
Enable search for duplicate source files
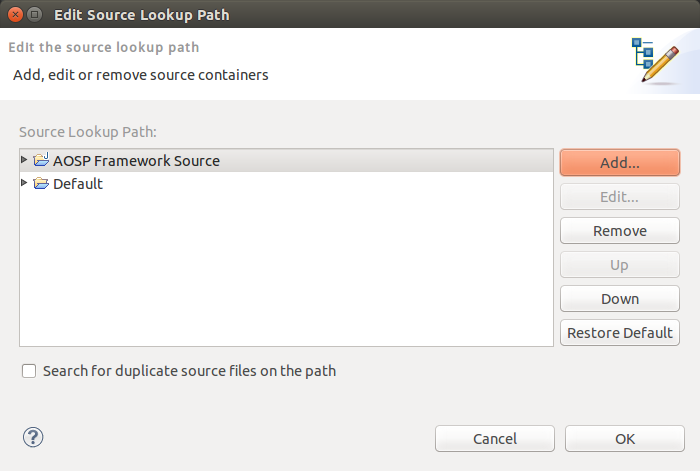click(x=29, y=371)
